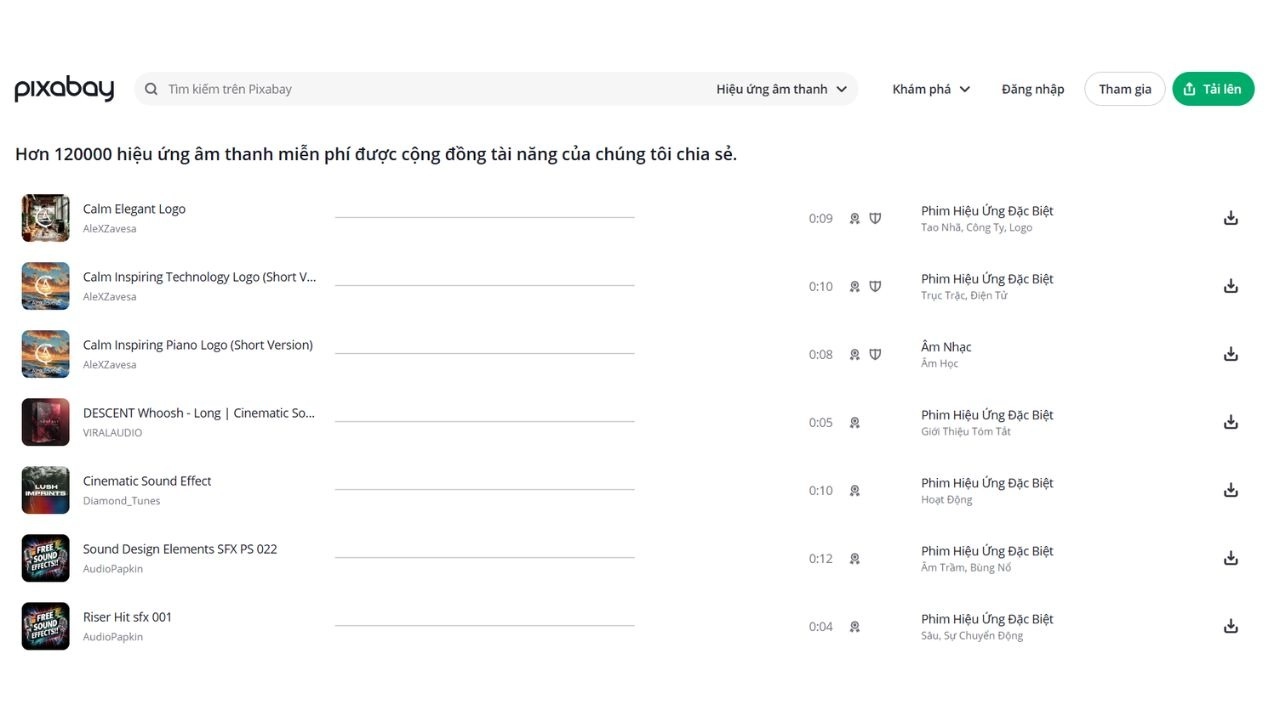Play Sound Design Elements SFX thumbnail
Screen dimensions: 1280x720
pos(46,558)
